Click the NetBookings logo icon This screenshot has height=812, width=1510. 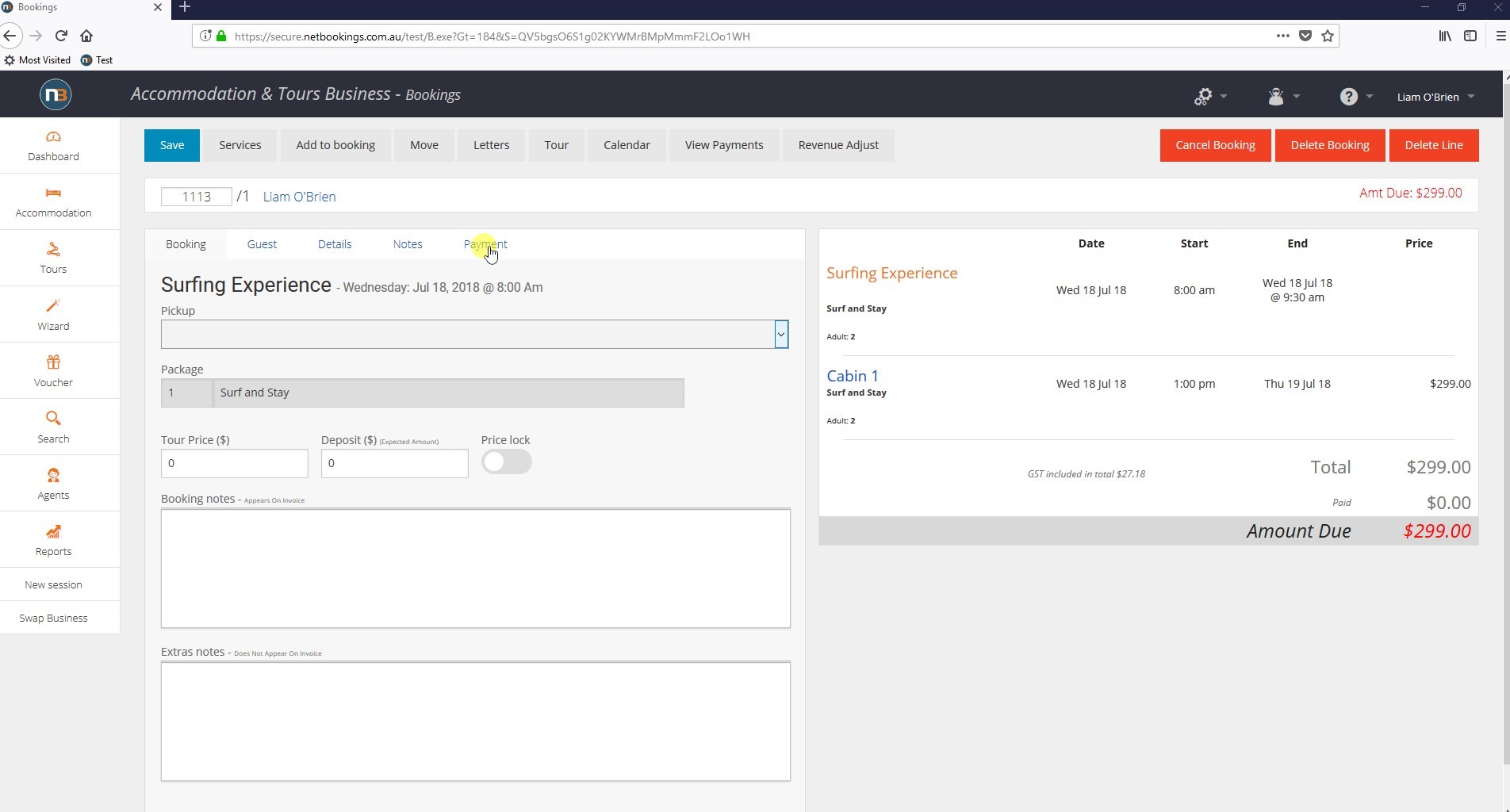tap(56, 95)
